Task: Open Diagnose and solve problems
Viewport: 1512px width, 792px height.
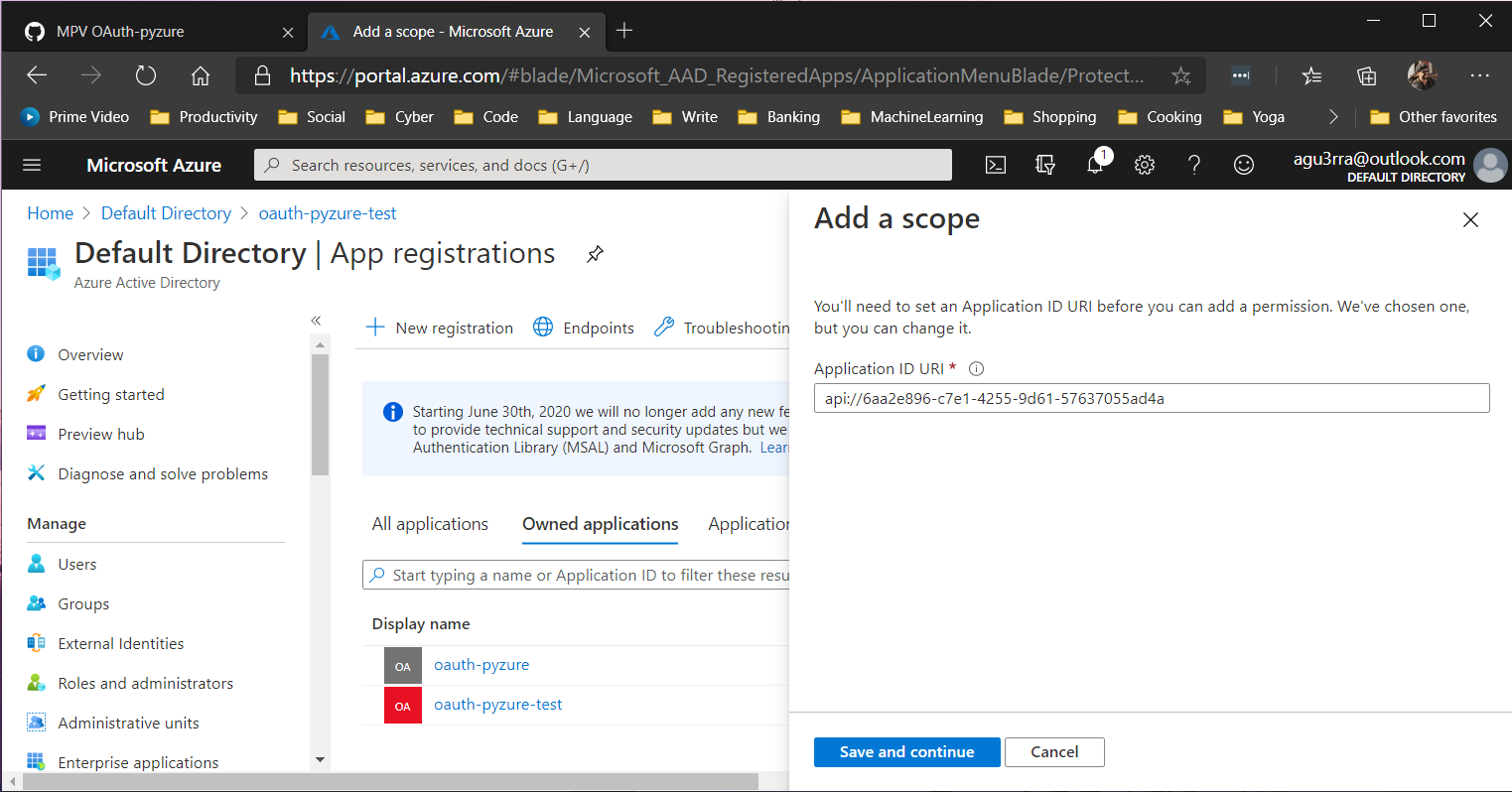Action: click(x=163, y=473)
